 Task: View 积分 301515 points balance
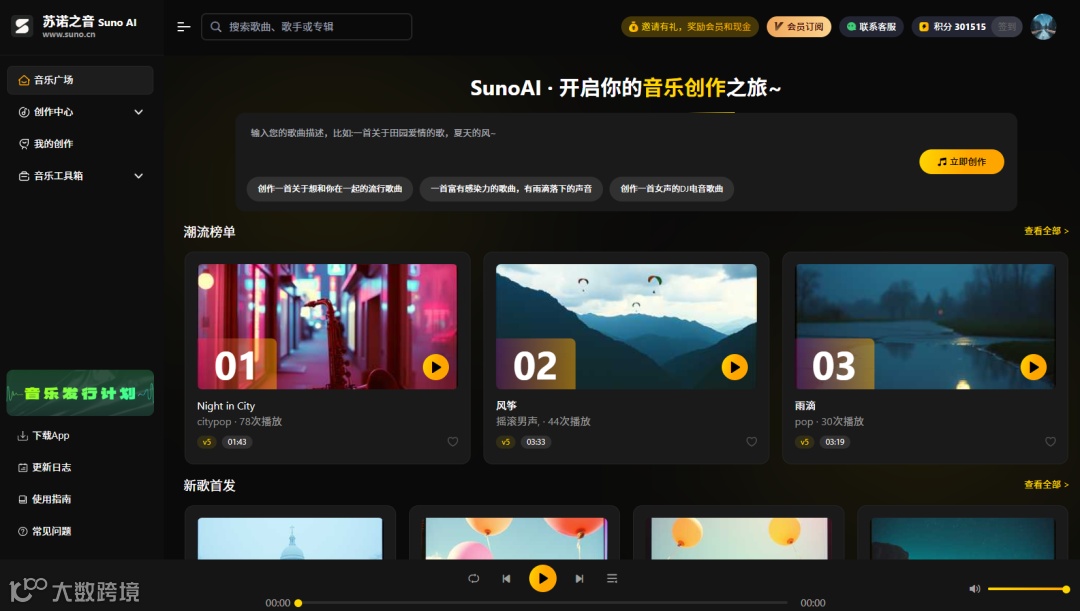pos(953,27)
